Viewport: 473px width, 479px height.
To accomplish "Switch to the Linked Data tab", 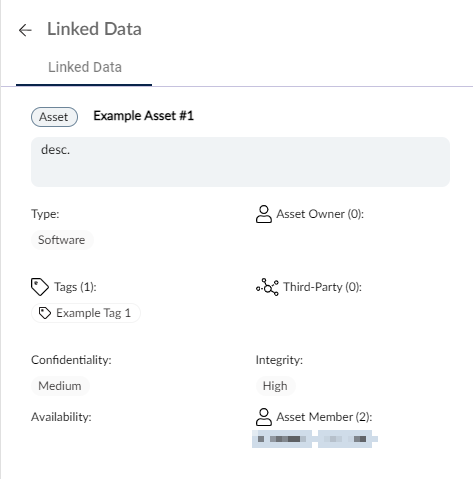I will [x=85, y=67].
